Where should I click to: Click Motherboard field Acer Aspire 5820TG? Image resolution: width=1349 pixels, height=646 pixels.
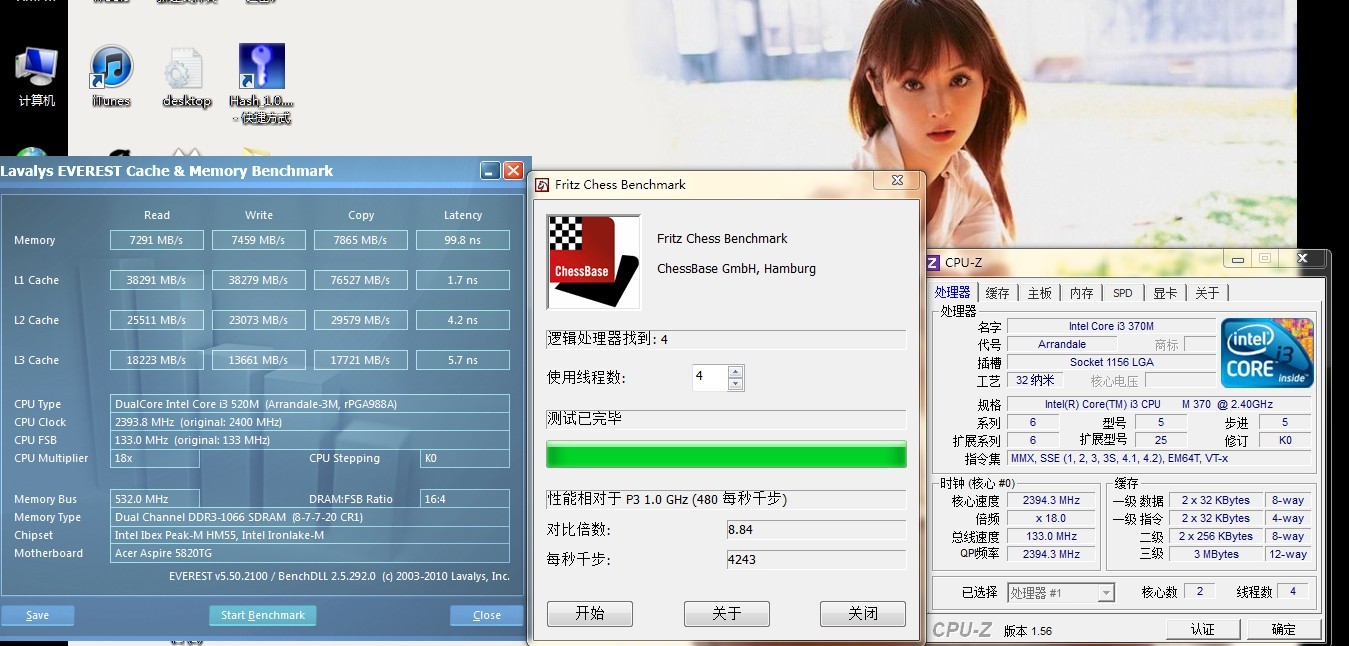click(x=310, y=553)
